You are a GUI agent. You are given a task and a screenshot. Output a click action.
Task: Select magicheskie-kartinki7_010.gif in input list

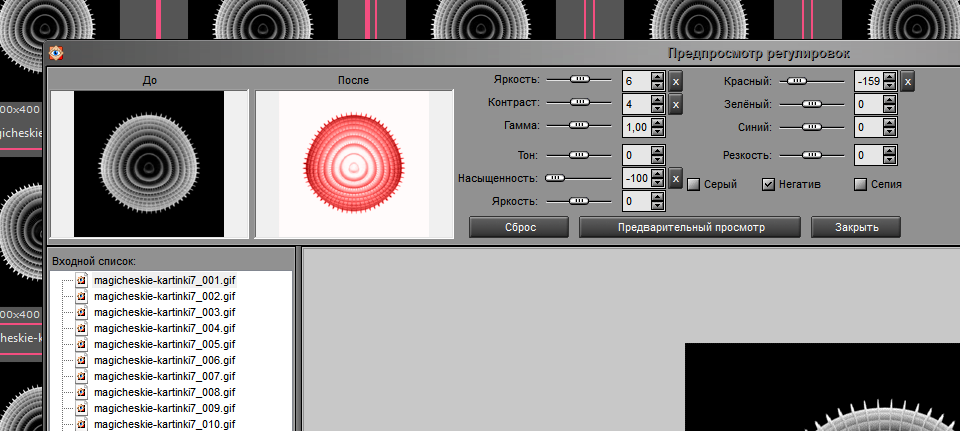pyautogui.click(x=165, y=424)
